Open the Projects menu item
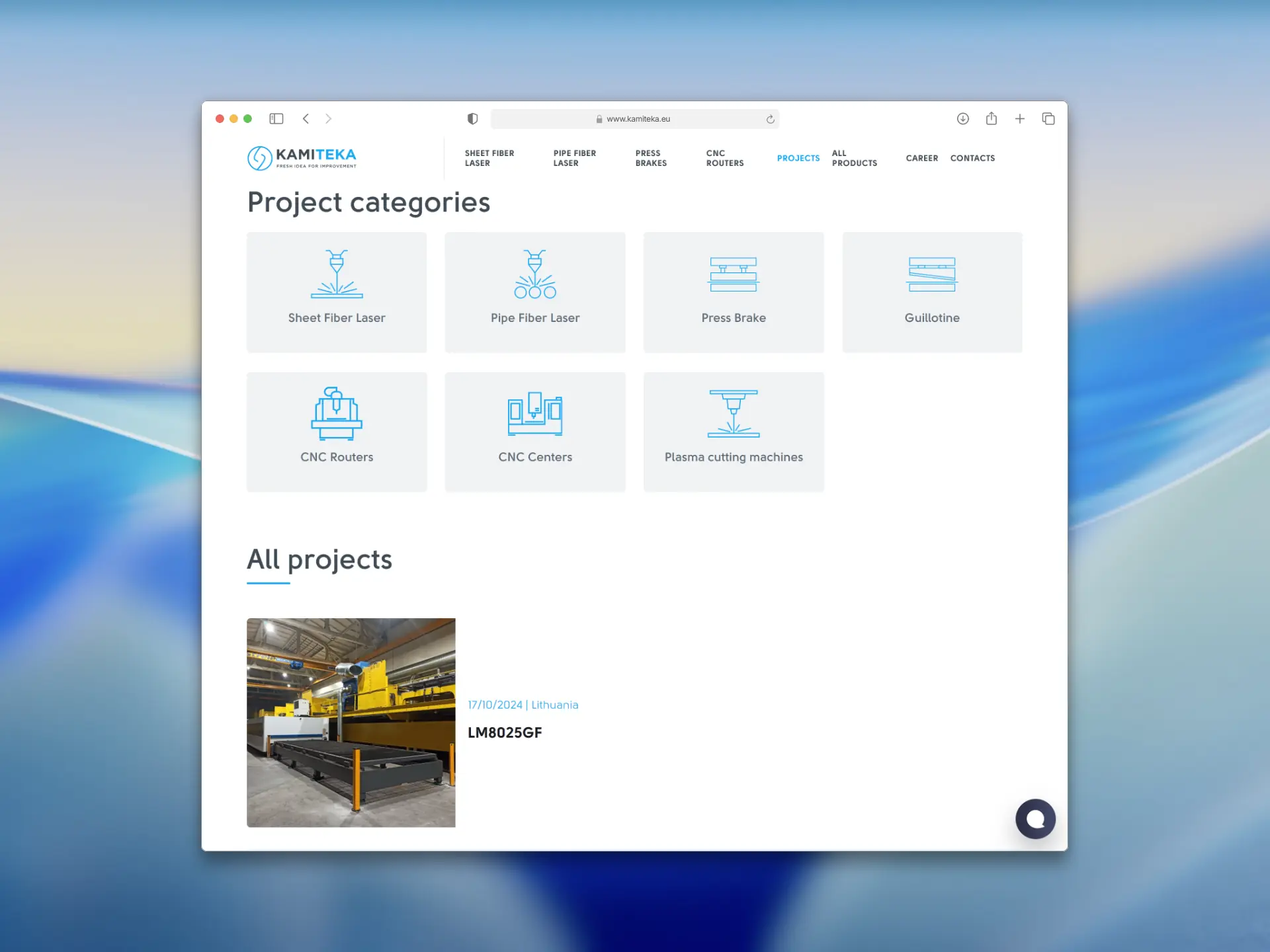Image resolution: width=1270 pixels, height=952 pixels. [798, 158]
